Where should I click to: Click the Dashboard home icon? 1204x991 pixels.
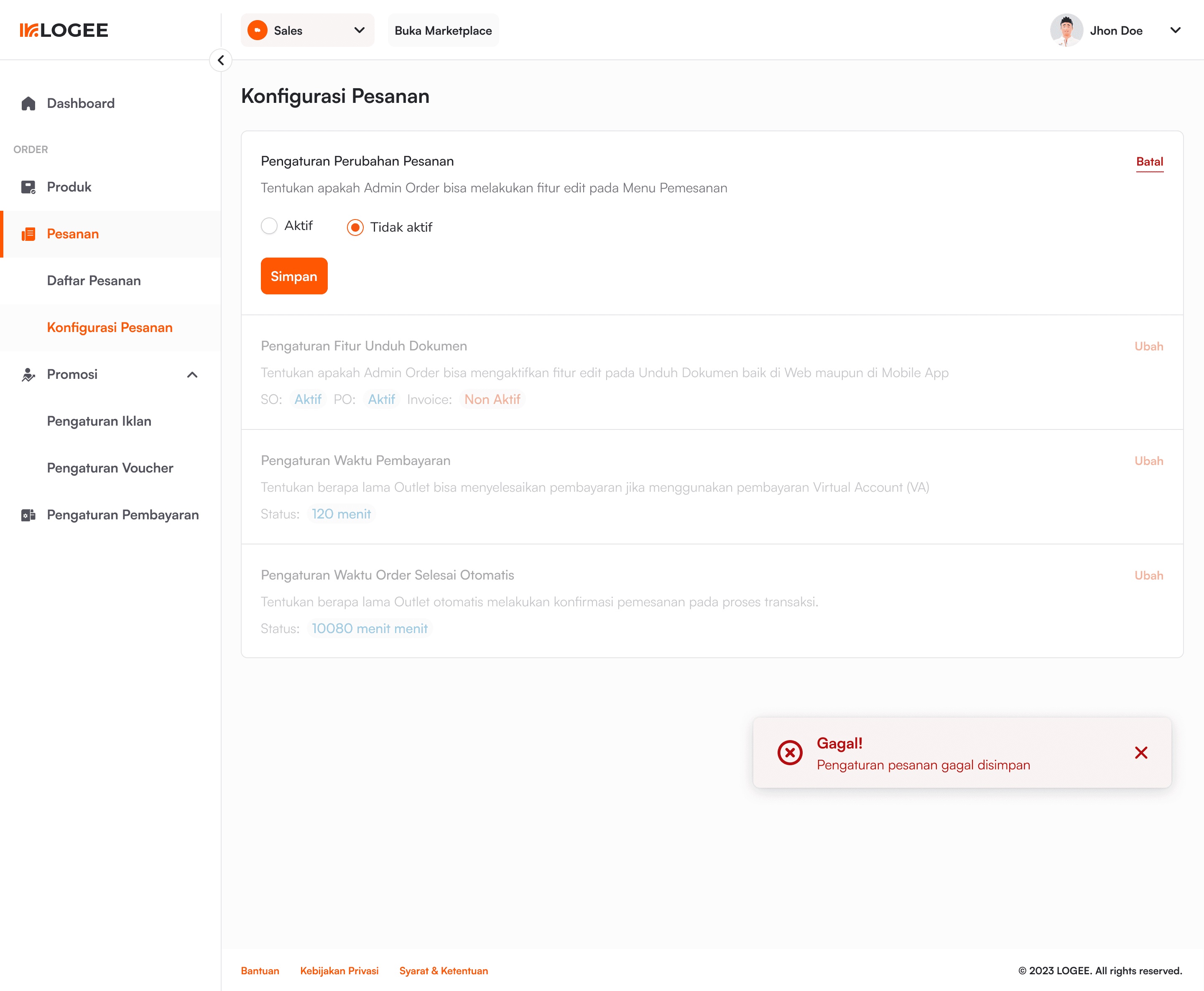pos(28,103)
